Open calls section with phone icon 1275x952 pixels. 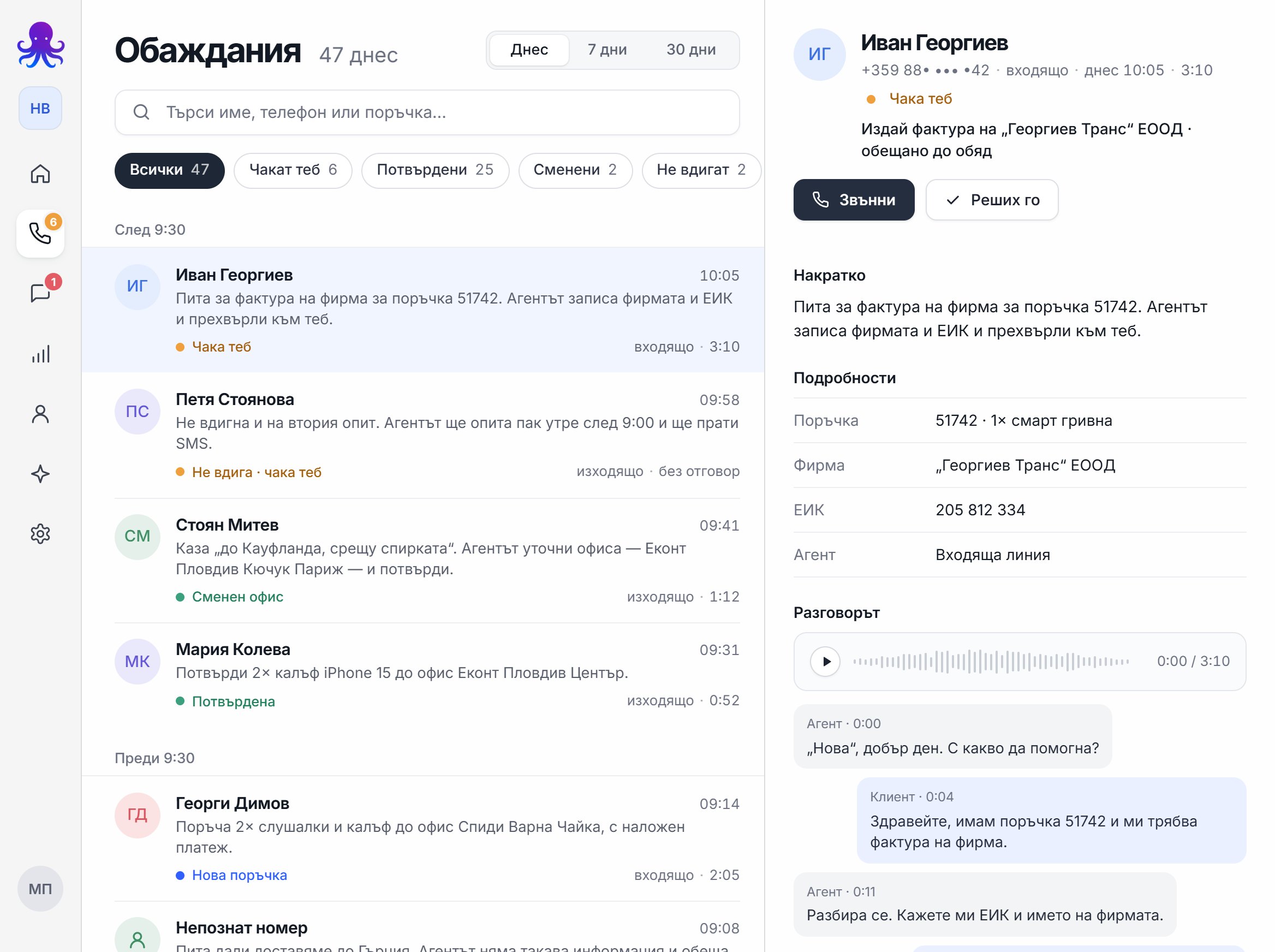tap(40, 234)
